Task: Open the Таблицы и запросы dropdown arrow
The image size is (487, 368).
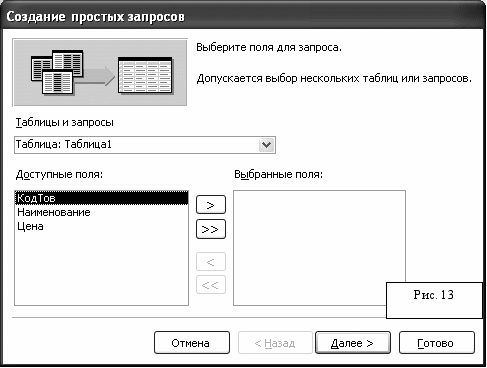Action: [266, 145]
